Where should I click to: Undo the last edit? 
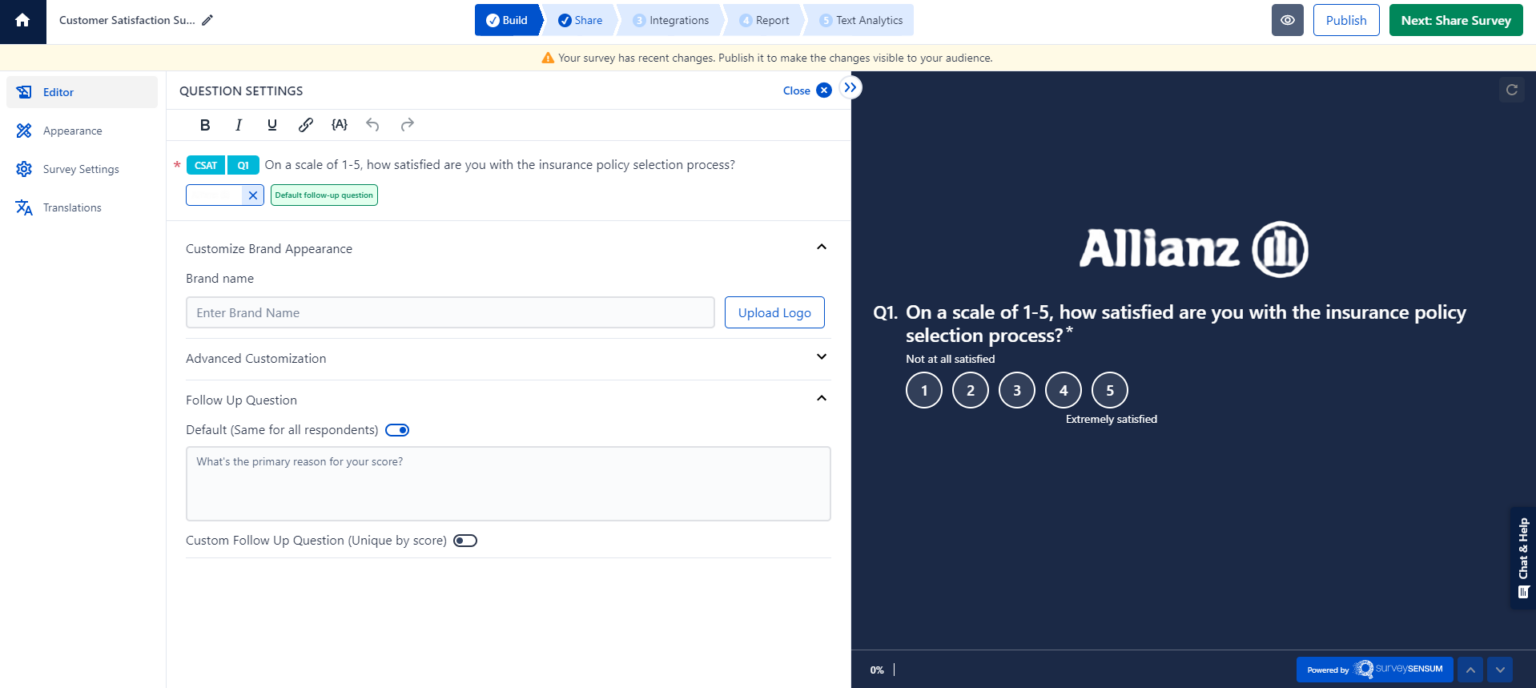373,125
